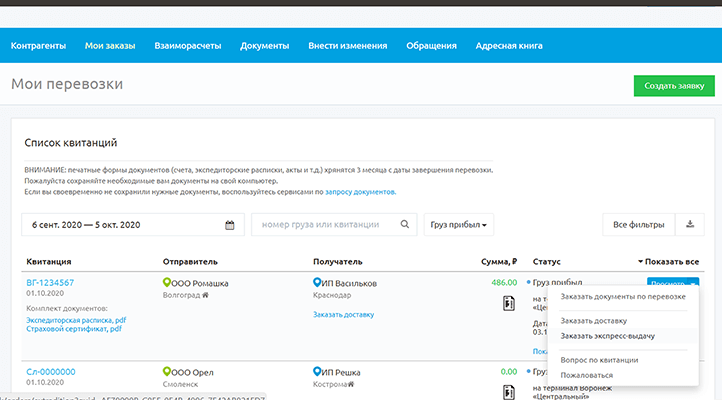Click document icon in ВГ-1234567 sum column
The height and width of the screenshot is (400, 722).
click(x=509, y=304)
